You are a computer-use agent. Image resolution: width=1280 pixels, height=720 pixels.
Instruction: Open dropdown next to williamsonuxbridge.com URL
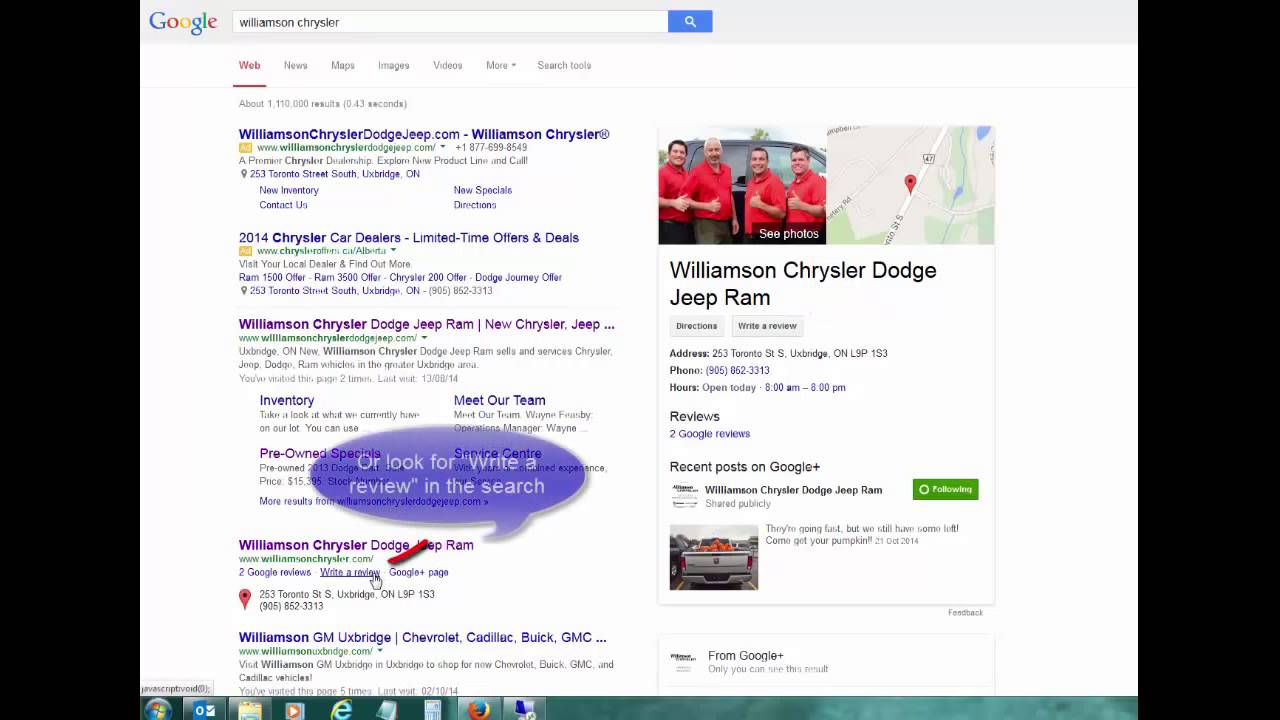[x=380, y=651]
